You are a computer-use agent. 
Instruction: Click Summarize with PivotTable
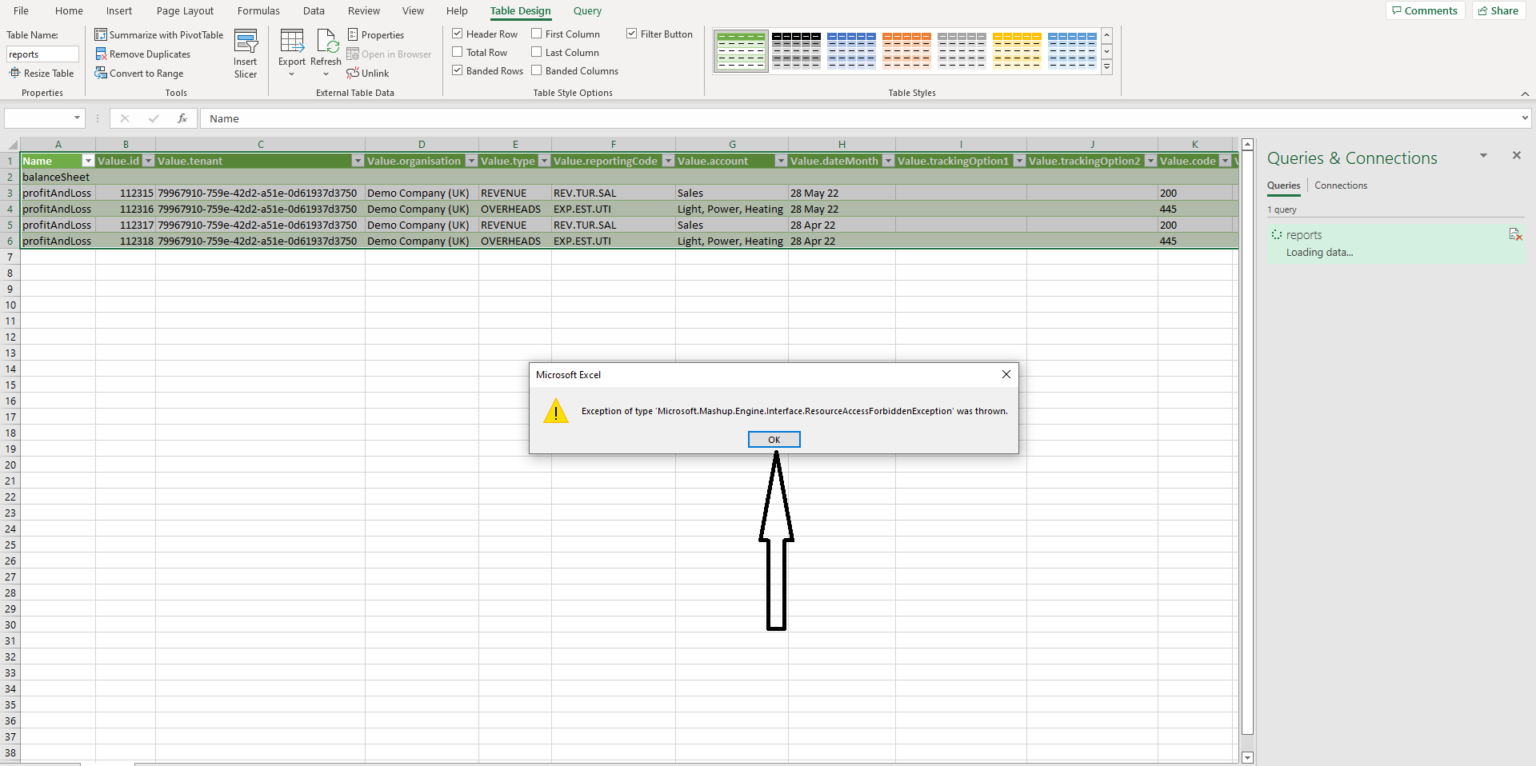[159, 35]
